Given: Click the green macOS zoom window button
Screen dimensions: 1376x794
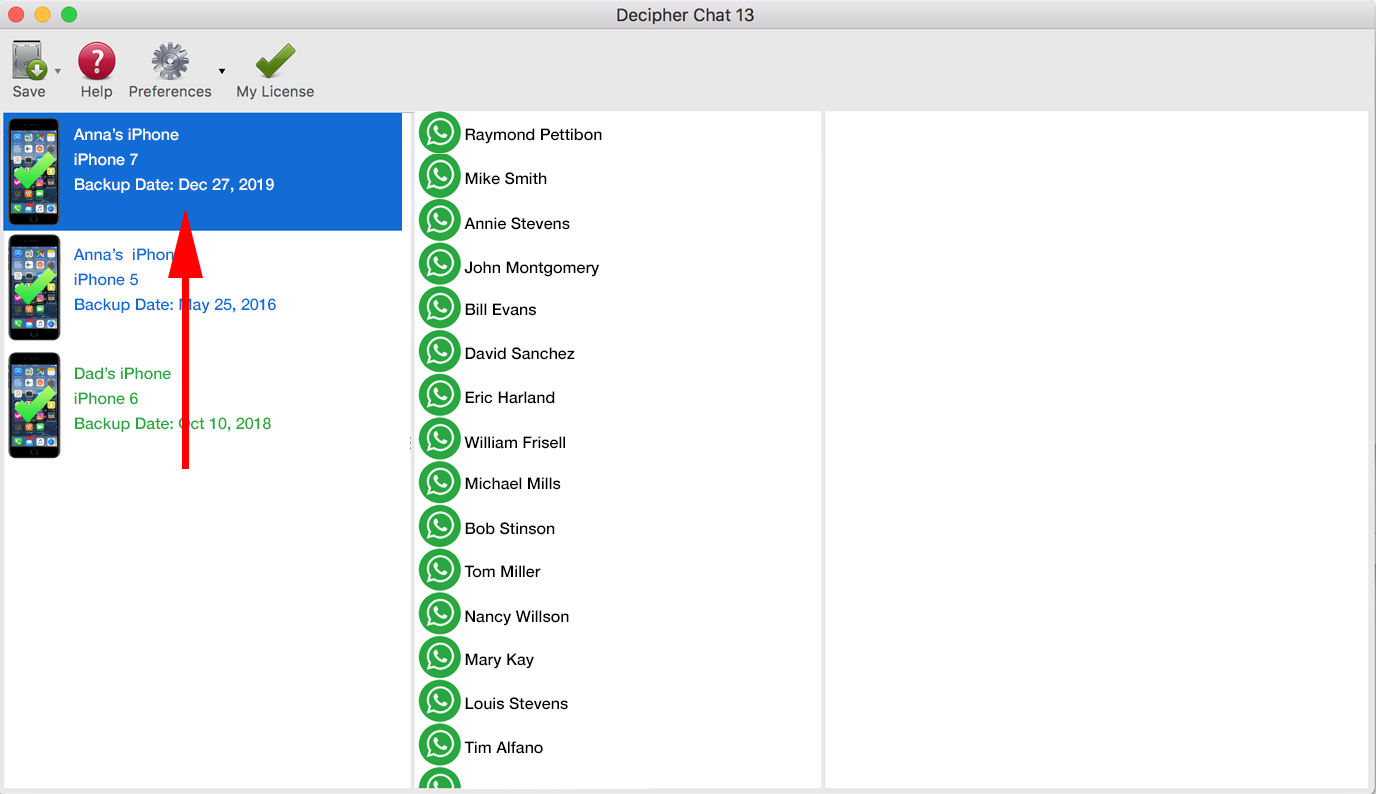Looking at the screenshot, I should [69, 15].
